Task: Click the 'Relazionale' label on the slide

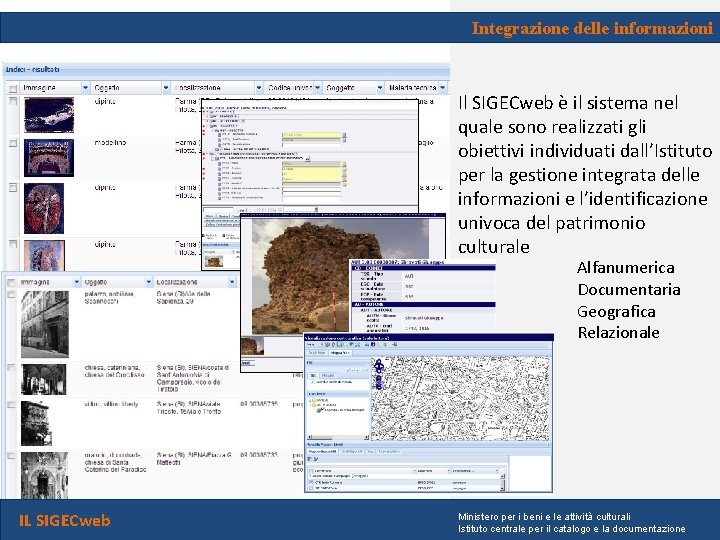Action: point(618,332)
